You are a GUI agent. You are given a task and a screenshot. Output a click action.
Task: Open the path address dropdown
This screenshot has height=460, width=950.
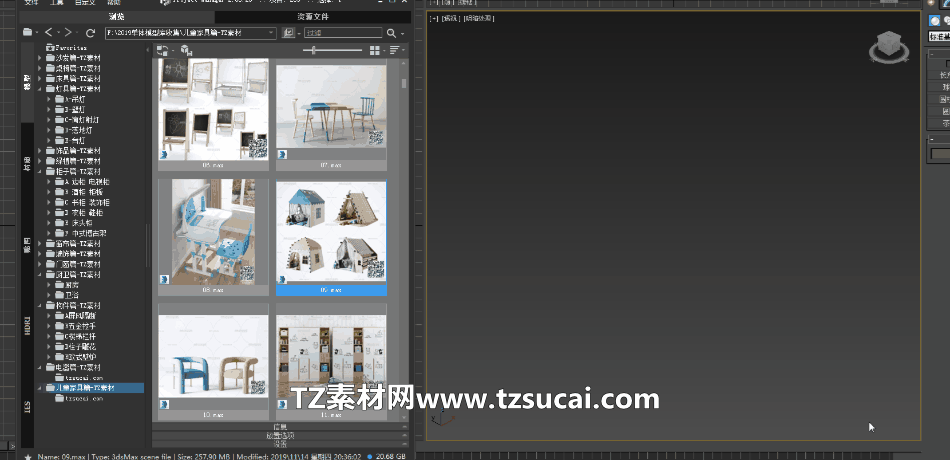(272, 33)
